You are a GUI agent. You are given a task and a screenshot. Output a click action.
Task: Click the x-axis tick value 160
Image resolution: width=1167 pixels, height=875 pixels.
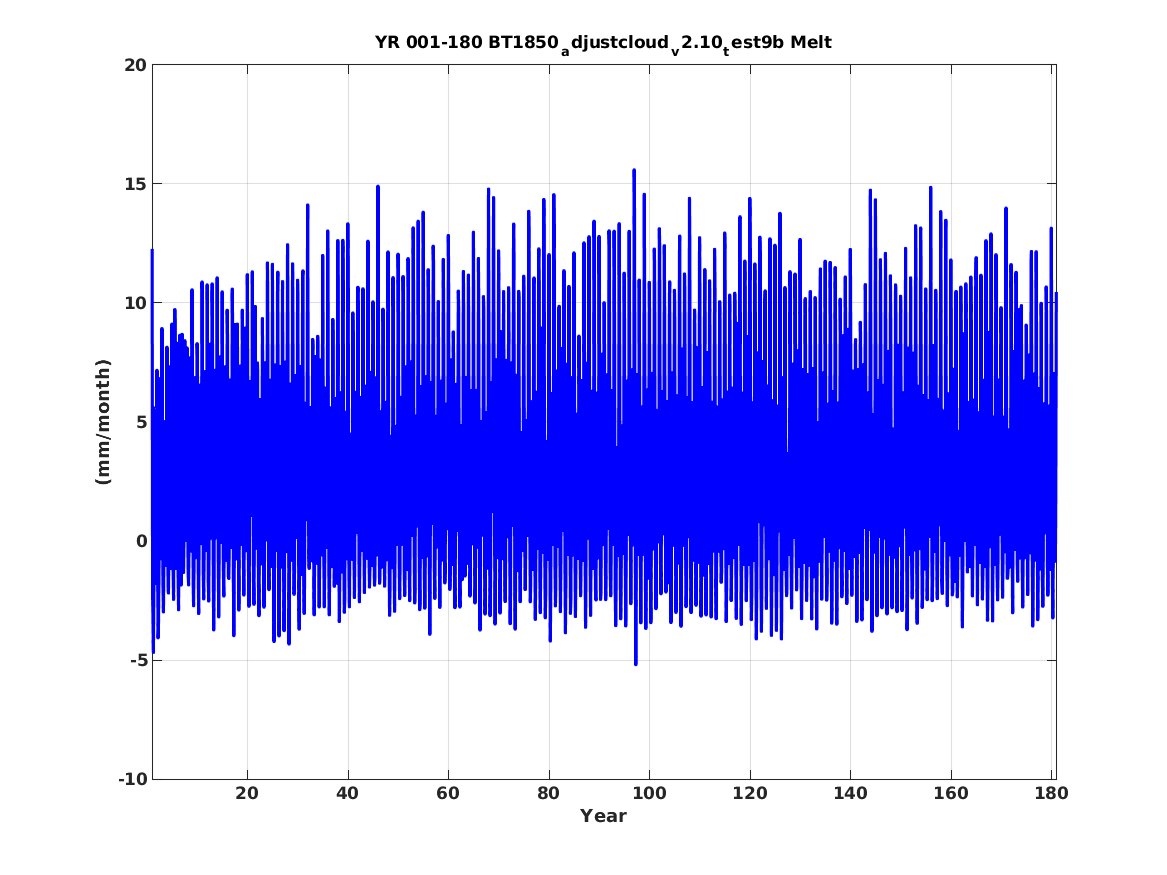point(950,793)
